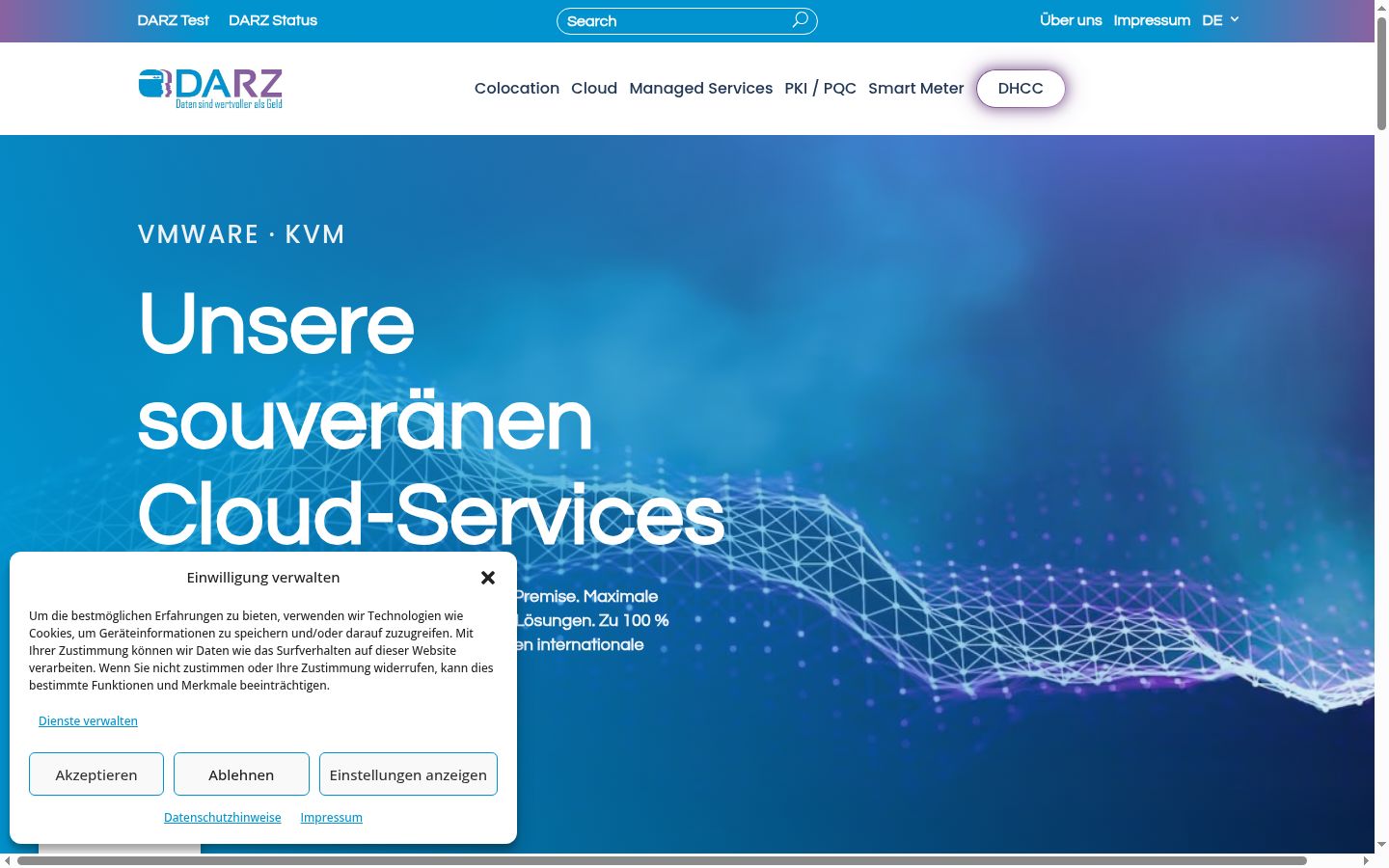Click Dienste verwalten link
Screen dimensions: 1389x868
tap(88, 721)
